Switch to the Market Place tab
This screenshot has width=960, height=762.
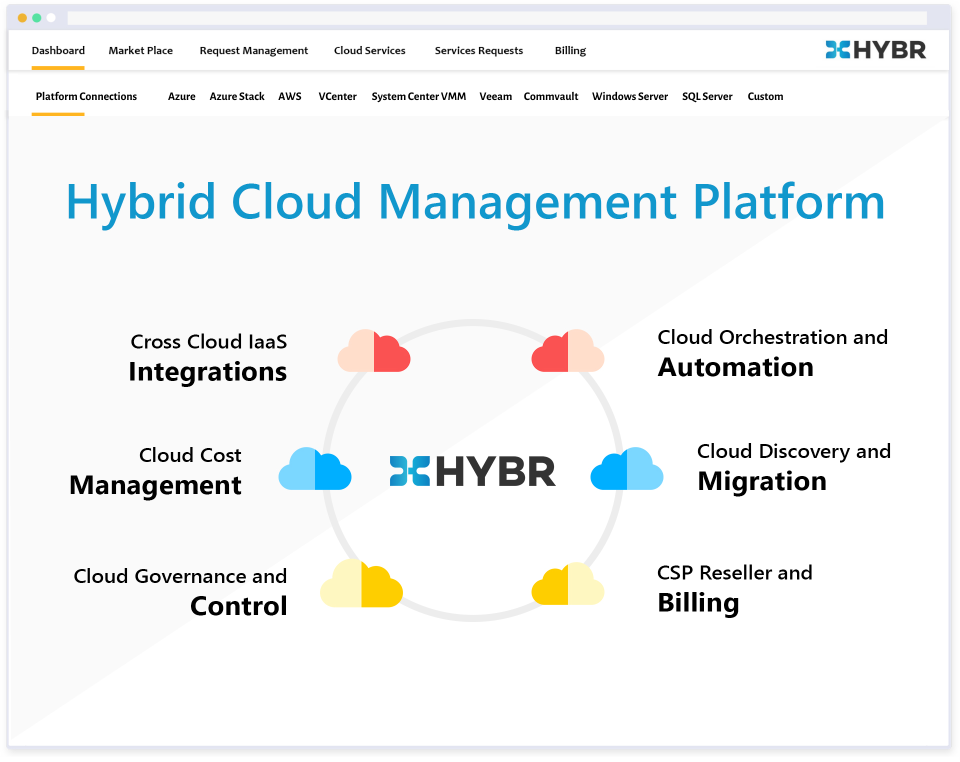point(140,50)
